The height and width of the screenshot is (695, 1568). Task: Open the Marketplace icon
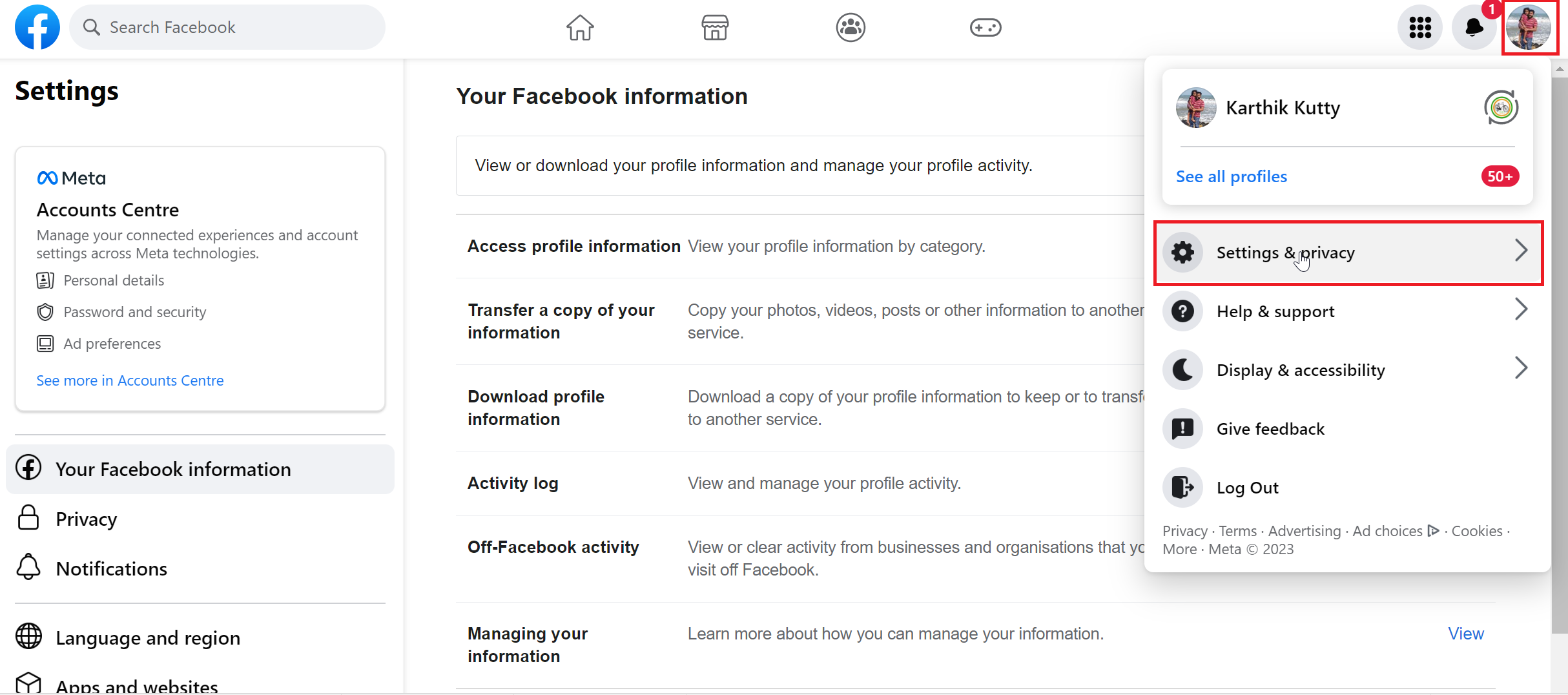pos(715,27)
